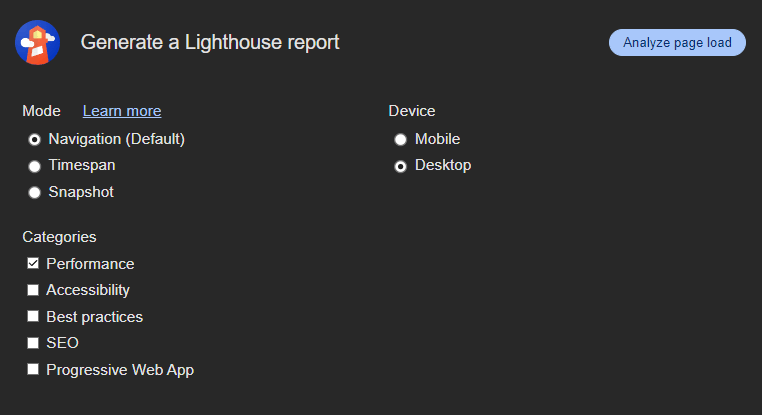Open the Learn more link
Image resolution: width=762 pixels, height=415 pixels.
tap(122, 111)
